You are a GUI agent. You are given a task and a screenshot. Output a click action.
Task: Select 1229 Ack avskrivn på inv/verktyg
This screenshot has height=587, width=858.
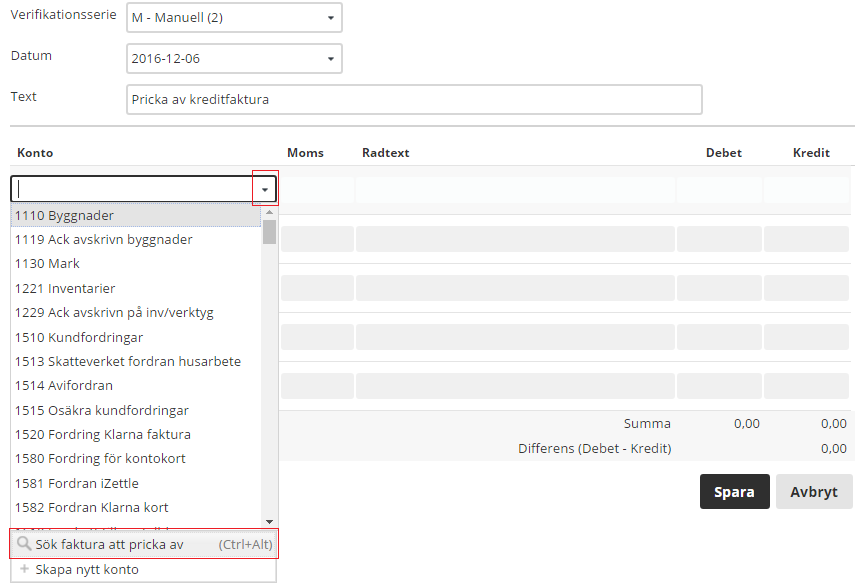click(136, 312)
